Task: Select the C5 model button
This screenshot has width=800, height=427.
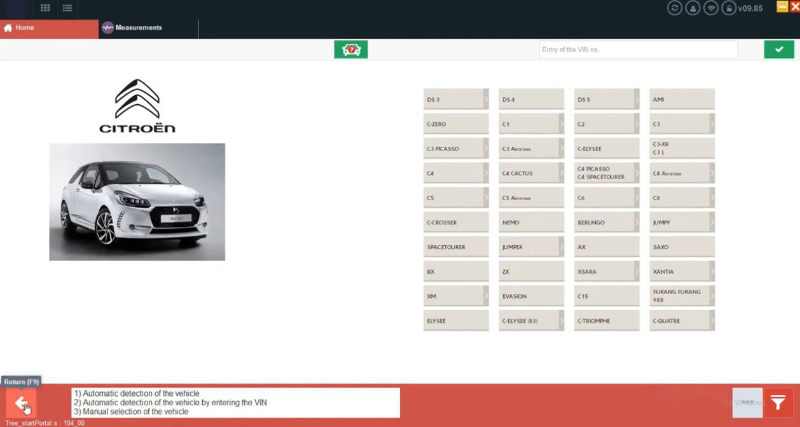Action: tap(456, 197)
